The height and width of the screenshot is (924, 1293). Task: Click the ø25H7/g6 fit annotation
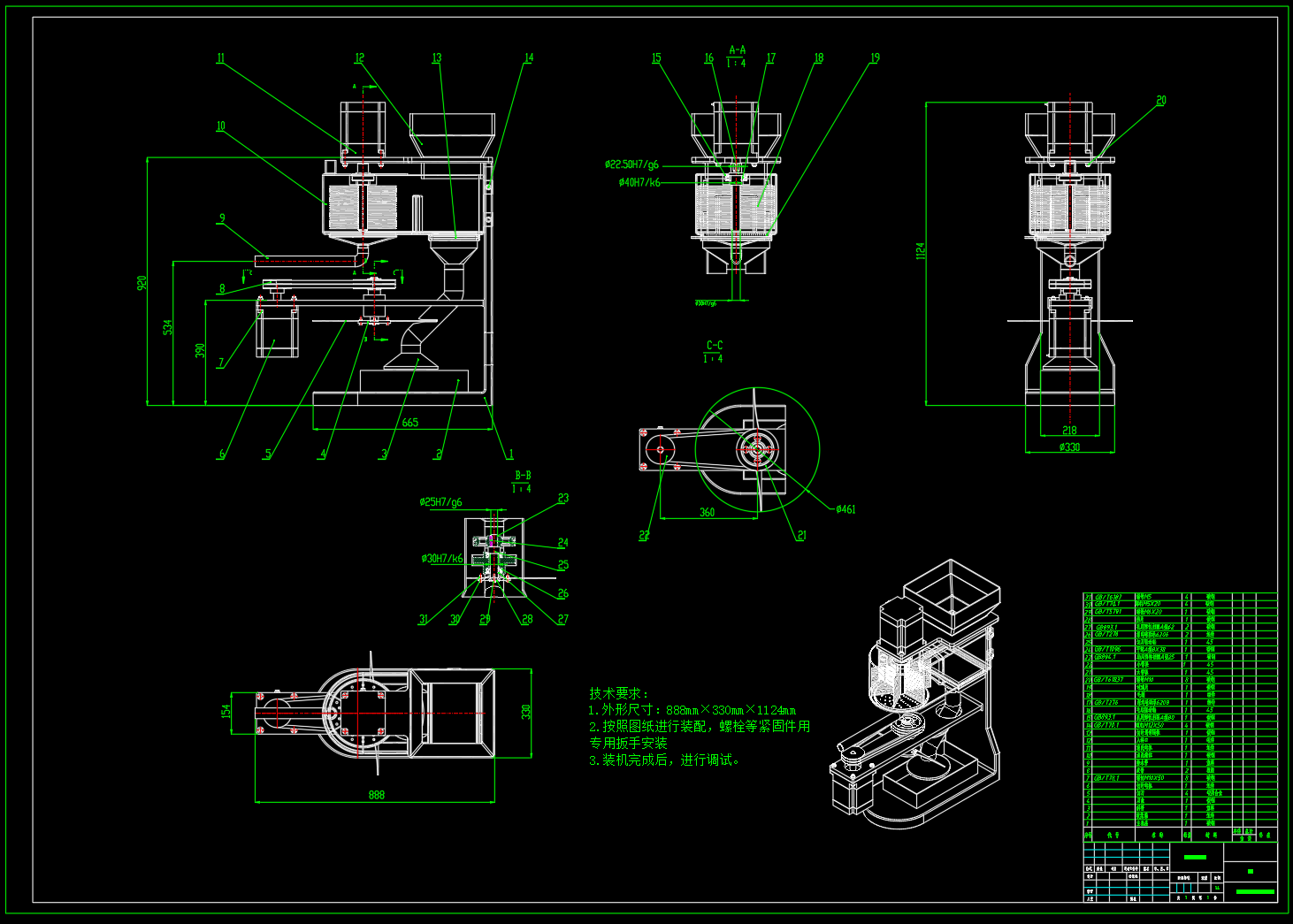[440, 502]
